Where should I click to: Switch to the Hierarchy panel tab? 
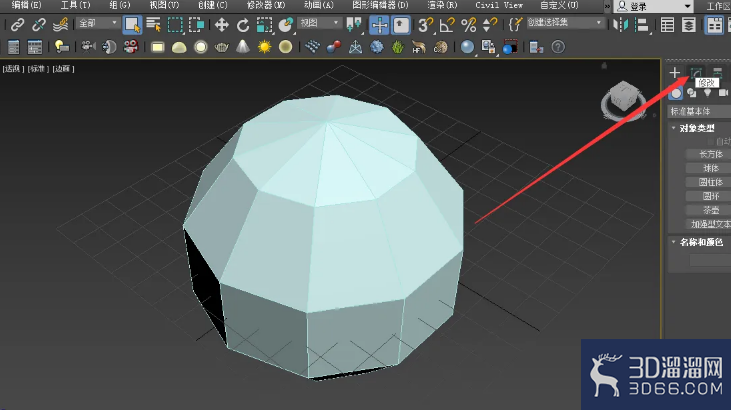pyautogui.click(x=717, y=73)
